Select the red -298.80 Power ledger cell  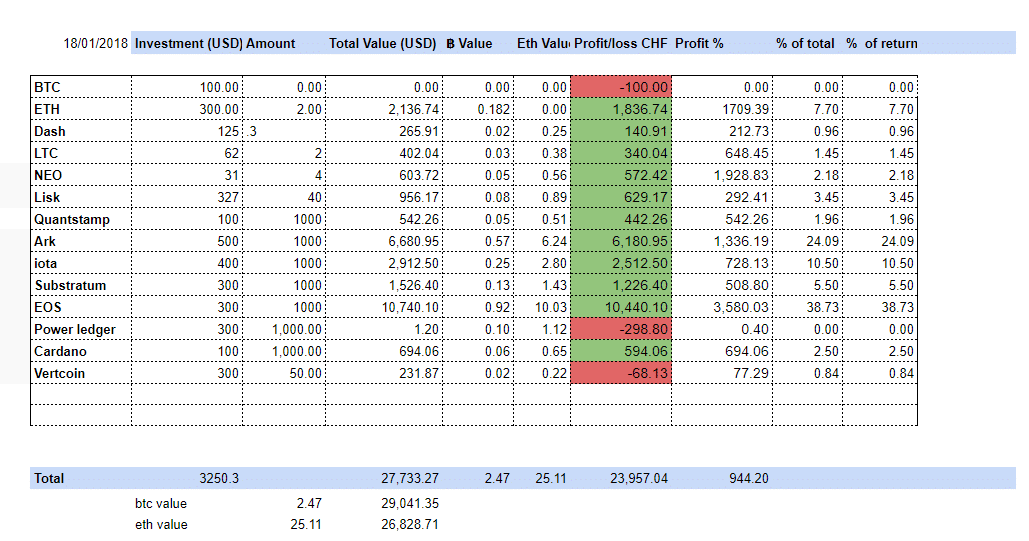click(621, 329)
